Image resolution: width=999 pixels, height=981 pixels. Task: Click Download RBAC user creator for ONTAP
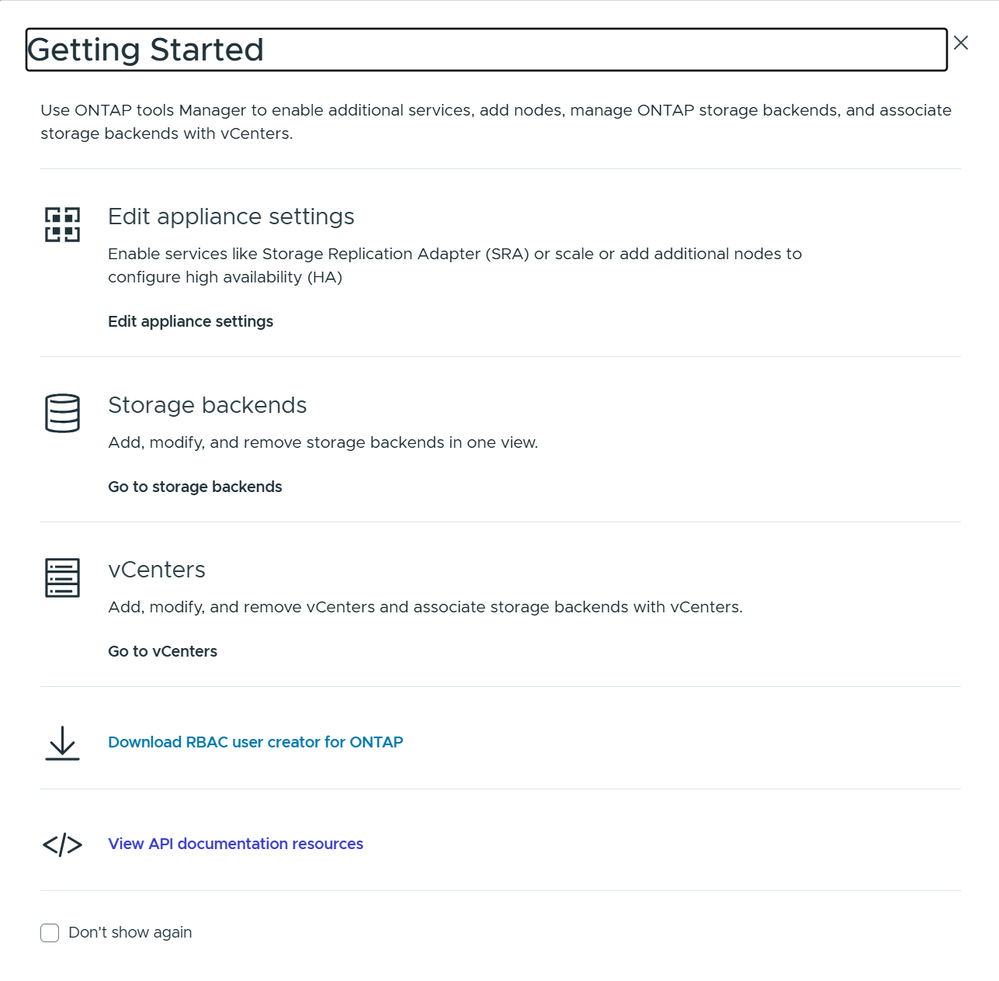(x=255, y=742)
